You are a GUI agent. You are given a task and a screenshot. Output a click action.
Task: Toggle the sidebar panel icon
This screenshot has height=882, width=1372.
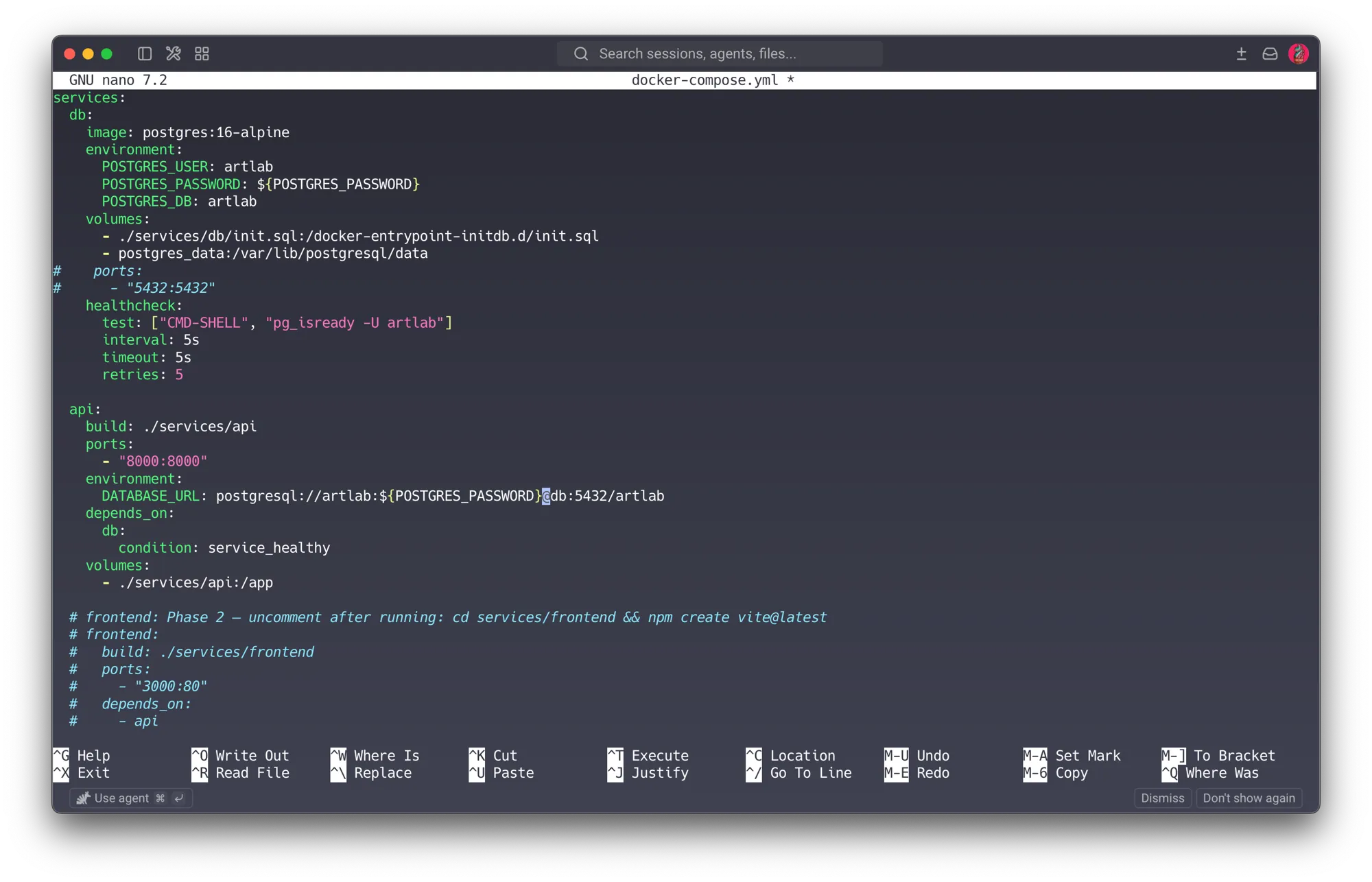[144, 53]
